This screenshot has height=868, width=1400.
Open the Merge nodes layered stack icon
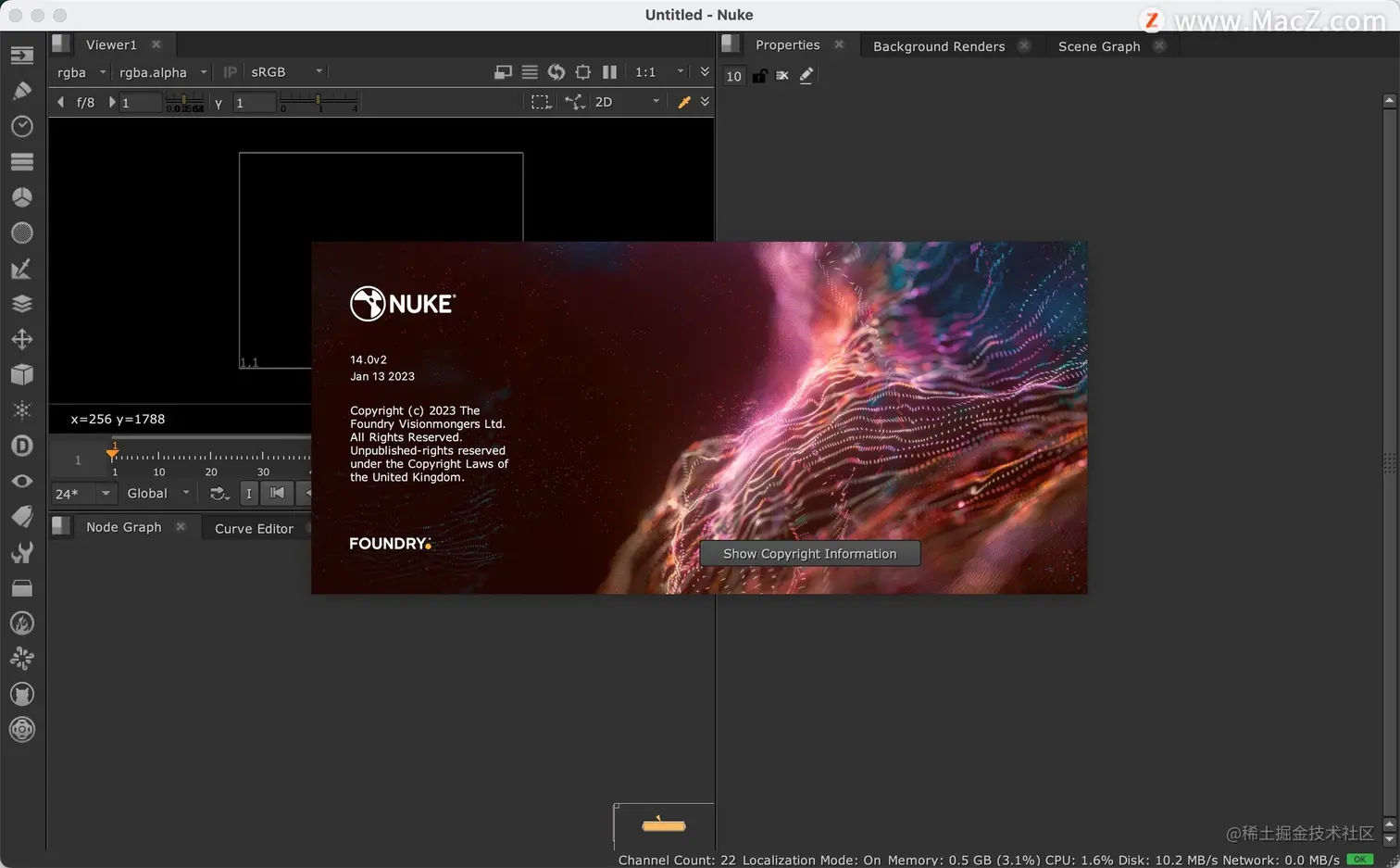[x=22, y=304]
